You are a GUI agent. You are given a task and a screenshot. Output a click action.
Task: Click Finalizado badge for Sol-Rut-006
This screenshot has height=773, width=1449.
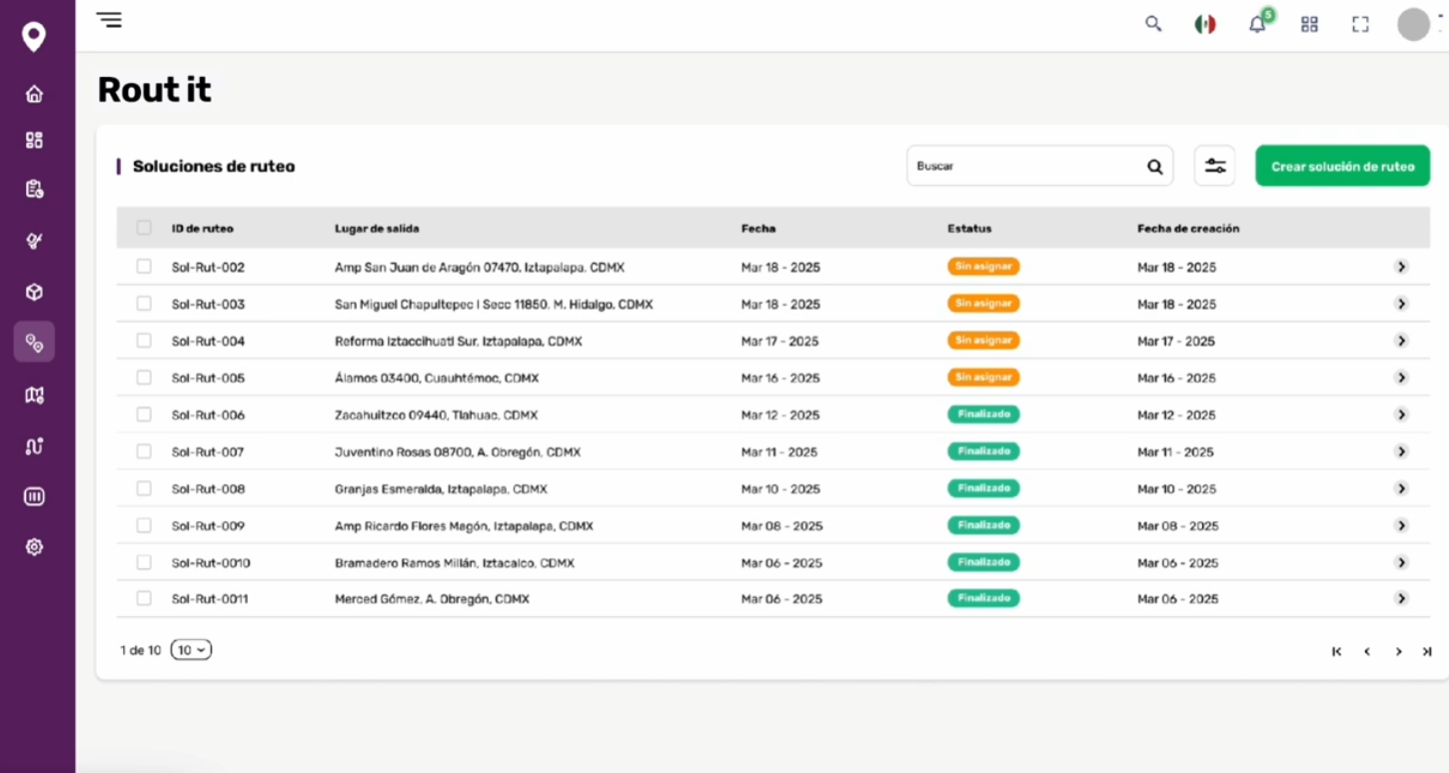coord(983,414)
